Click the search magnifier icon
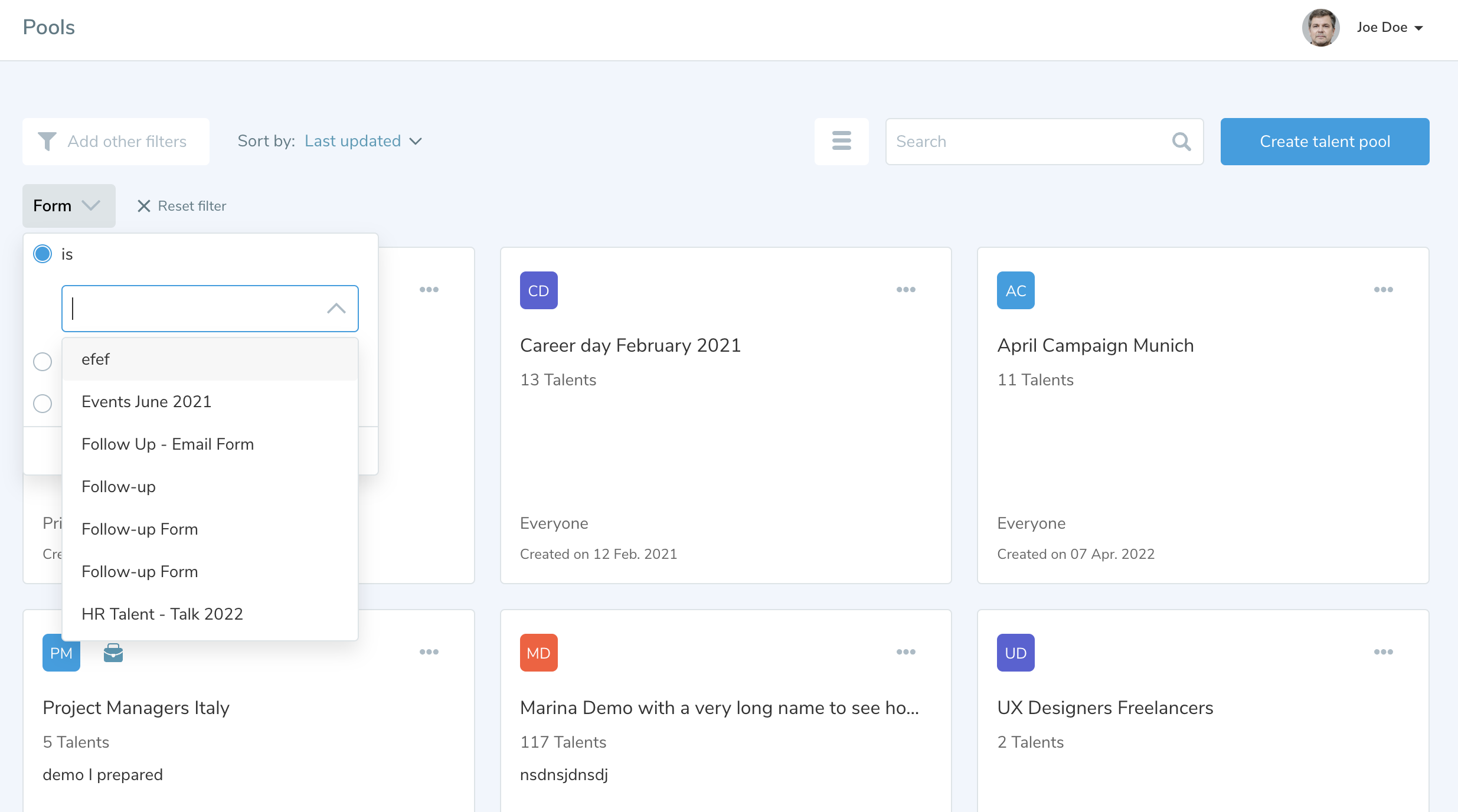This screenshot has width=1458, height=812. (1181, 142)
